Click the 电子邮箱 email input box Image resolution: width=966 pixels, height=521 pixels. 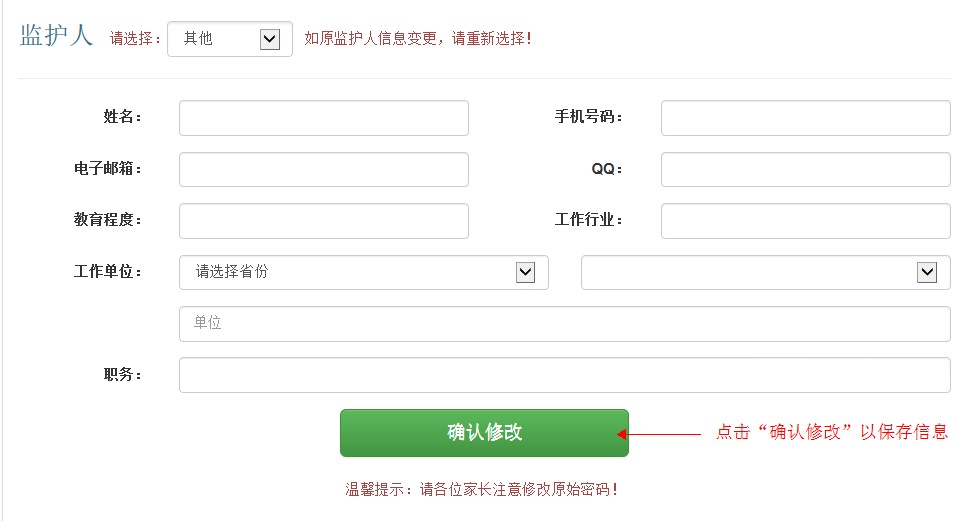[323, 170]
